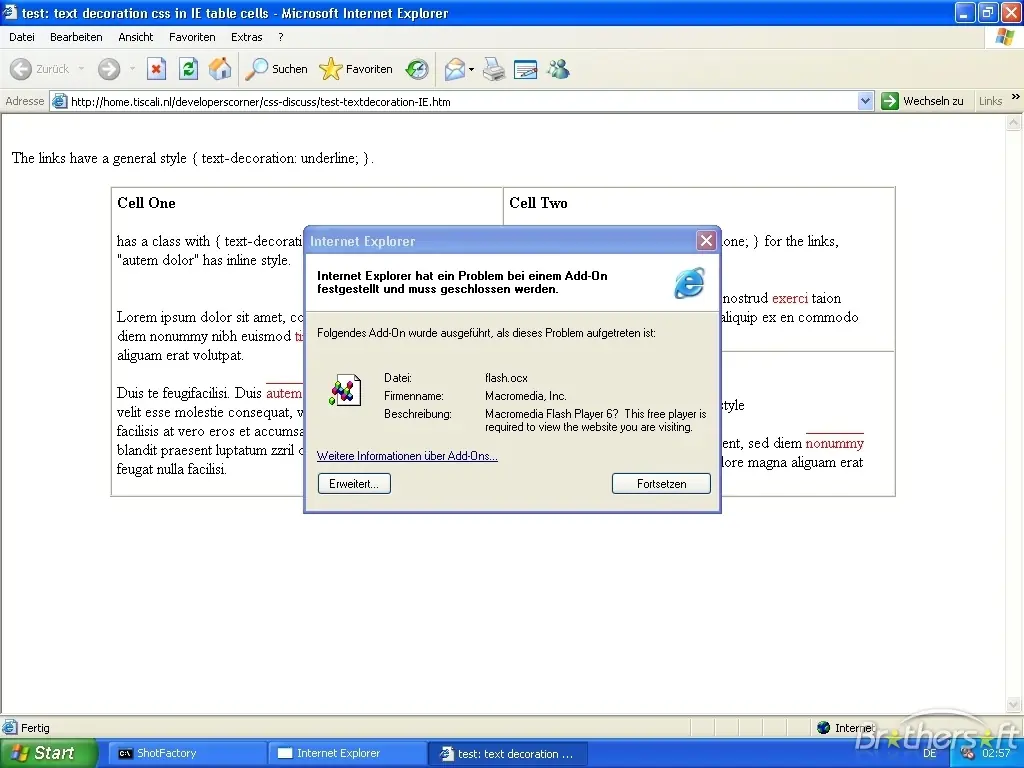Click the DE language indicator in tray
The height and width of the screenshot is (768, 1024).
[x=929, y=753]
